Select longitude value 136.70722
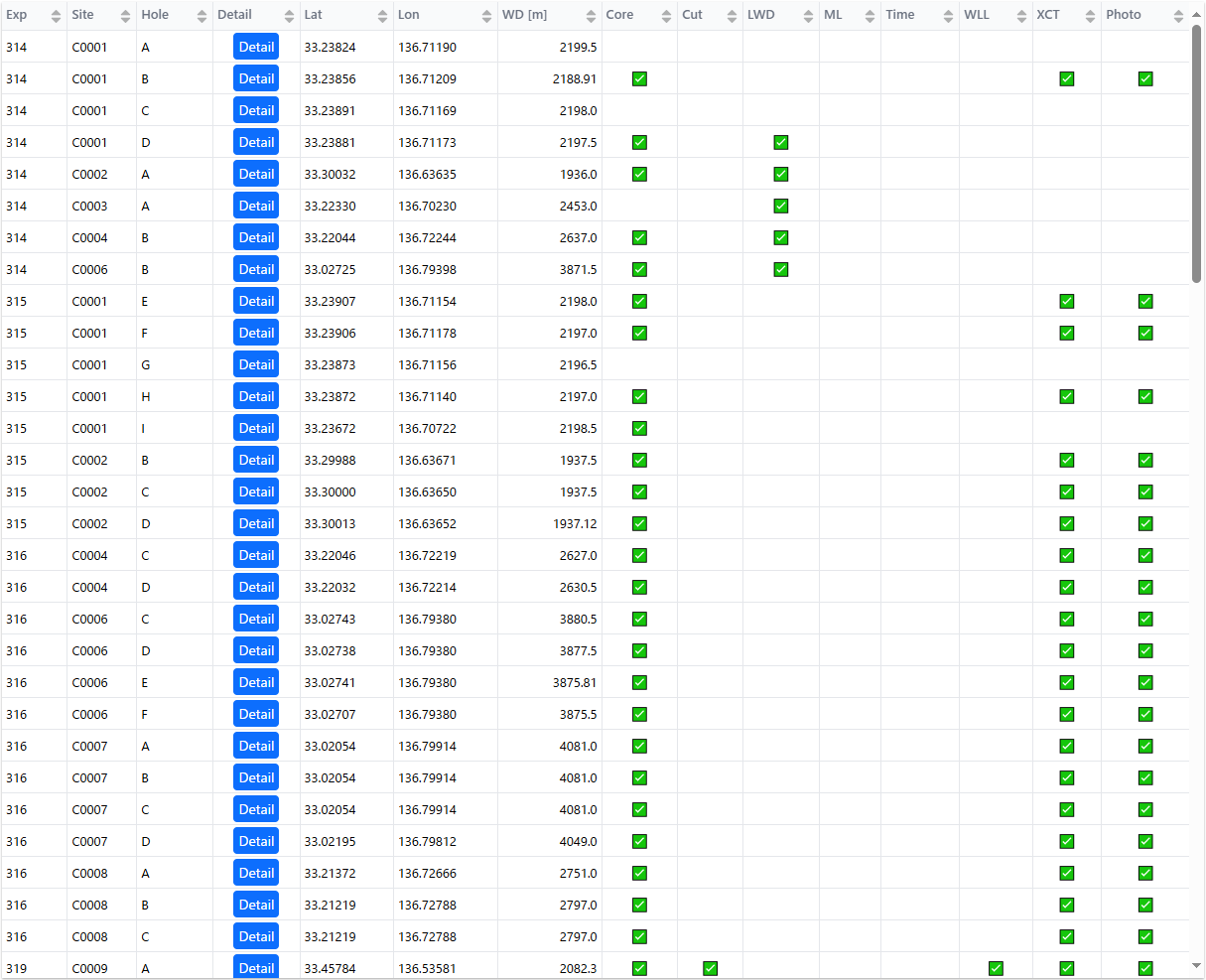Viewport: 1206px width, 980px height. click(x=428, y=428)
